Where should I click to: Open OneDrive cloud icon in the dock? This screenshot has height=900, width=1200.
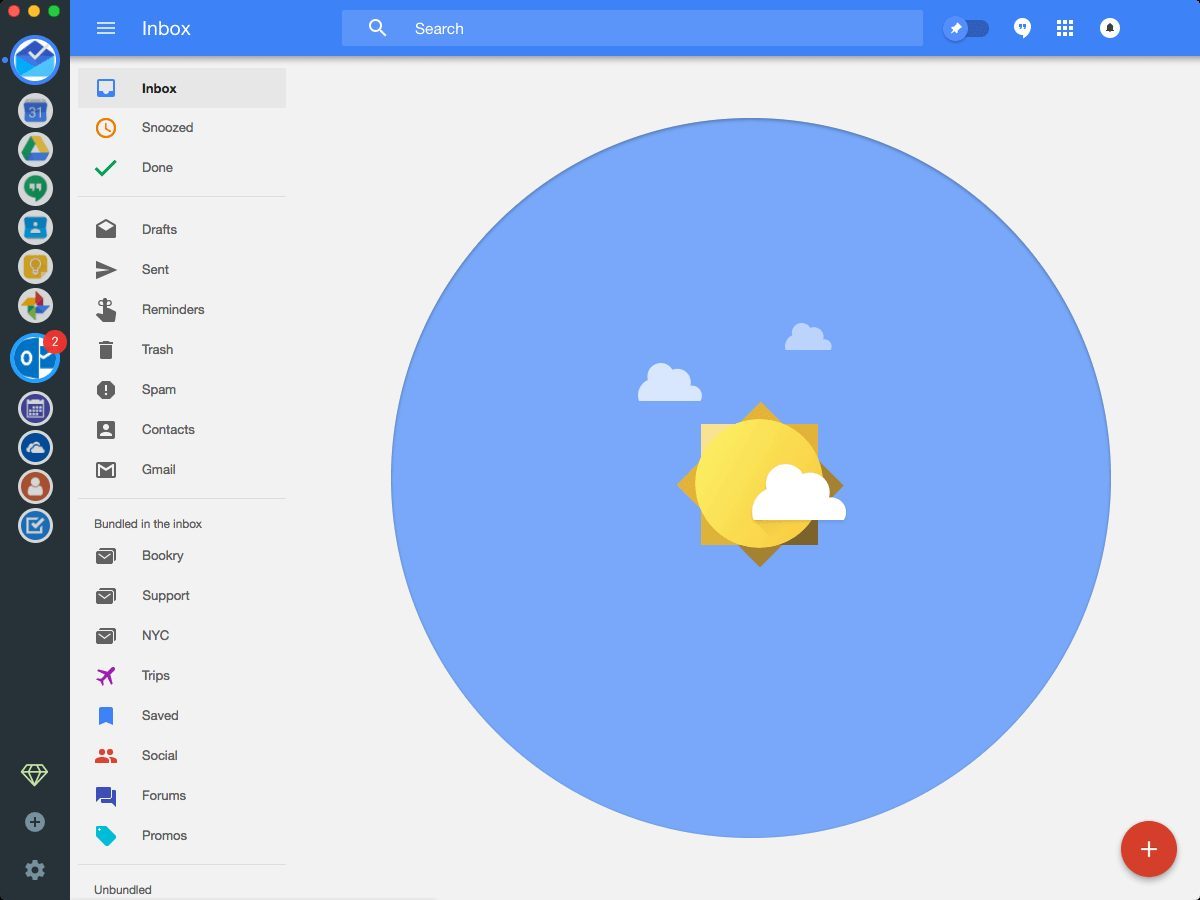coord(35,447)
